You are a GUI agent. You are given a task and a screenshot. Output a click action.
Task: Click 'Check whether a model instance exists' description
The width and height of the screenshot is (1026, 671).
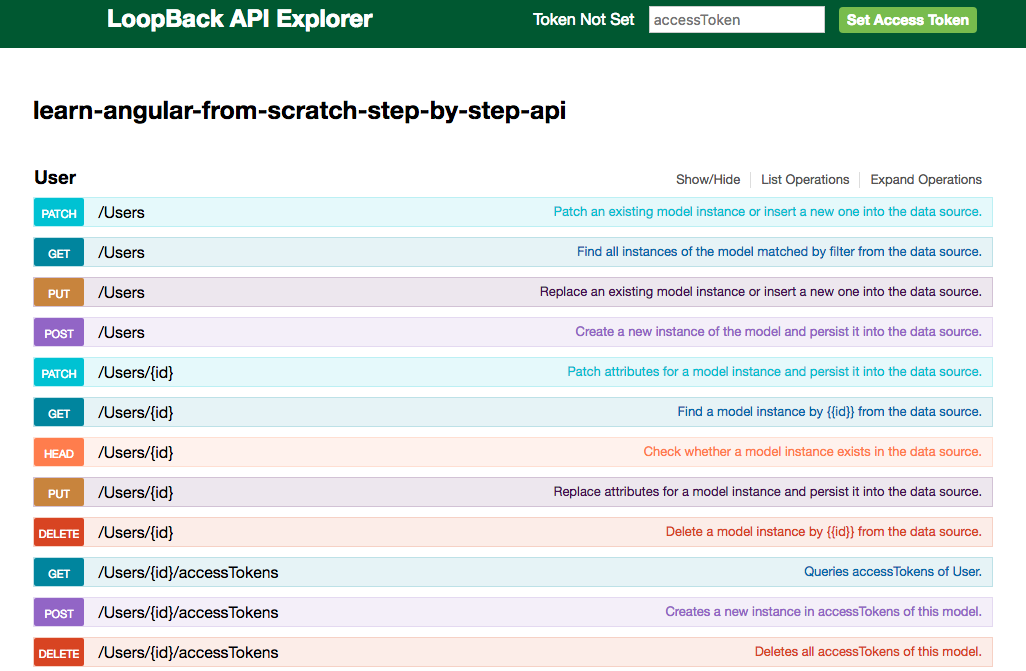[813, 451]
